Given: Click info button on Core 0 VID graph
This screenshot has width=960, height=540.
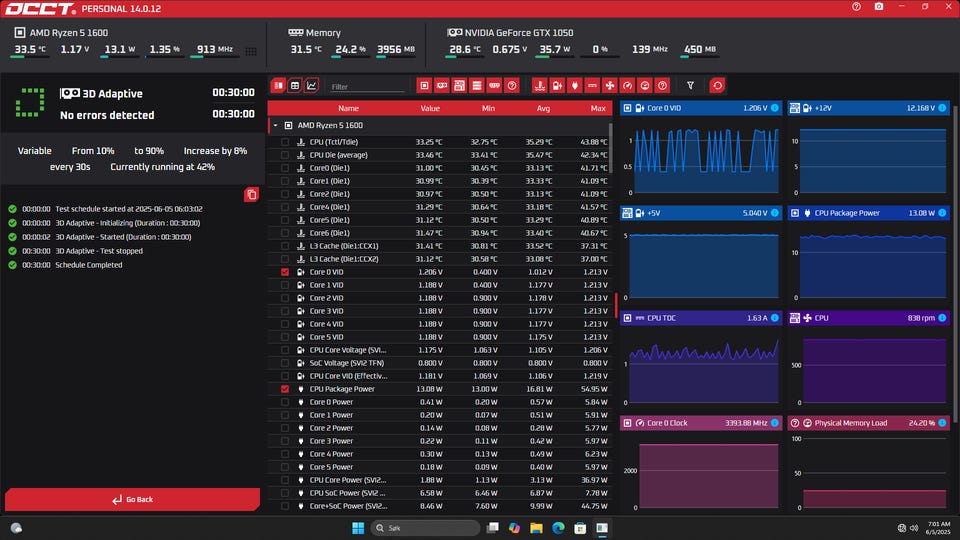Looking at the screenshot, I should 774,107.
